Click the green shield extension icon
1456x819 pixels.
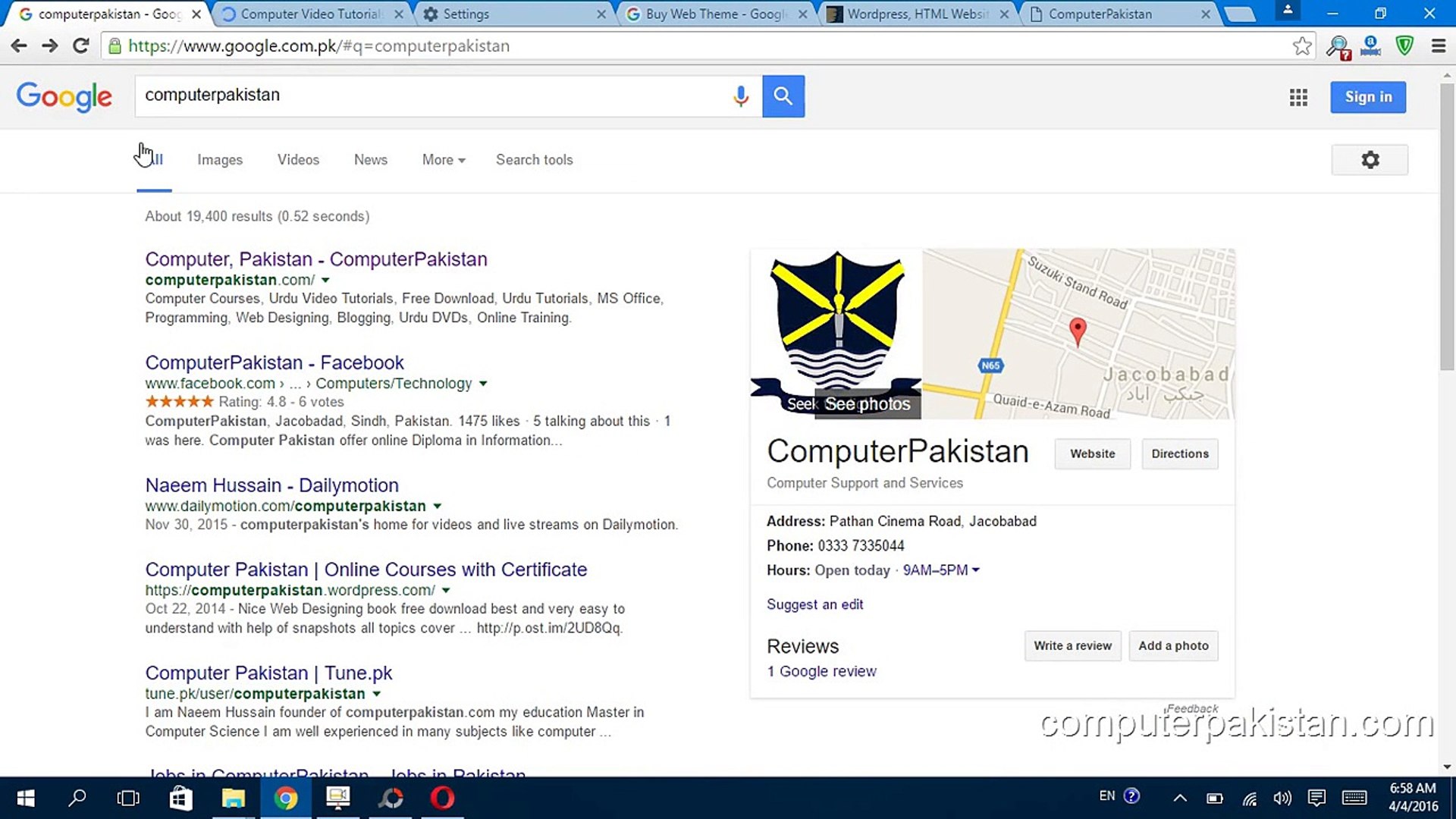coord(1404,46)
